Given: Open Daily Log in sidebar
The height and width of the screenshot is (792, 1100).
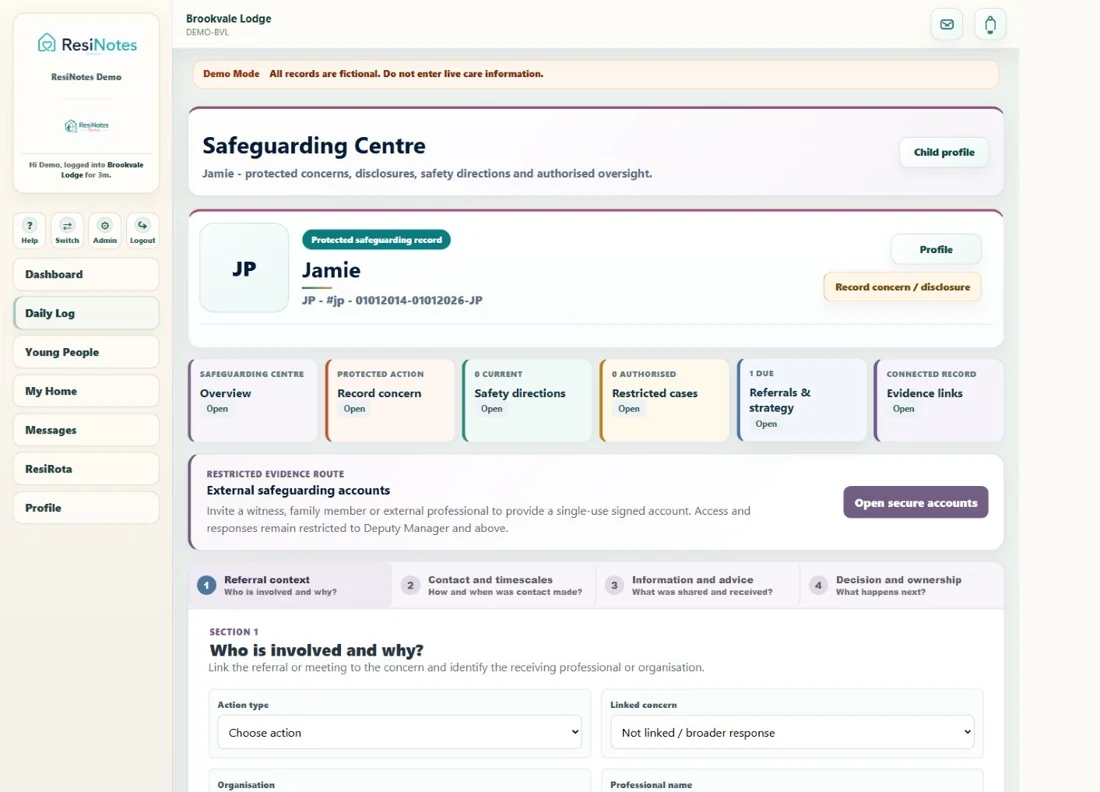Looking at the screenshot, I should (86, 313).
